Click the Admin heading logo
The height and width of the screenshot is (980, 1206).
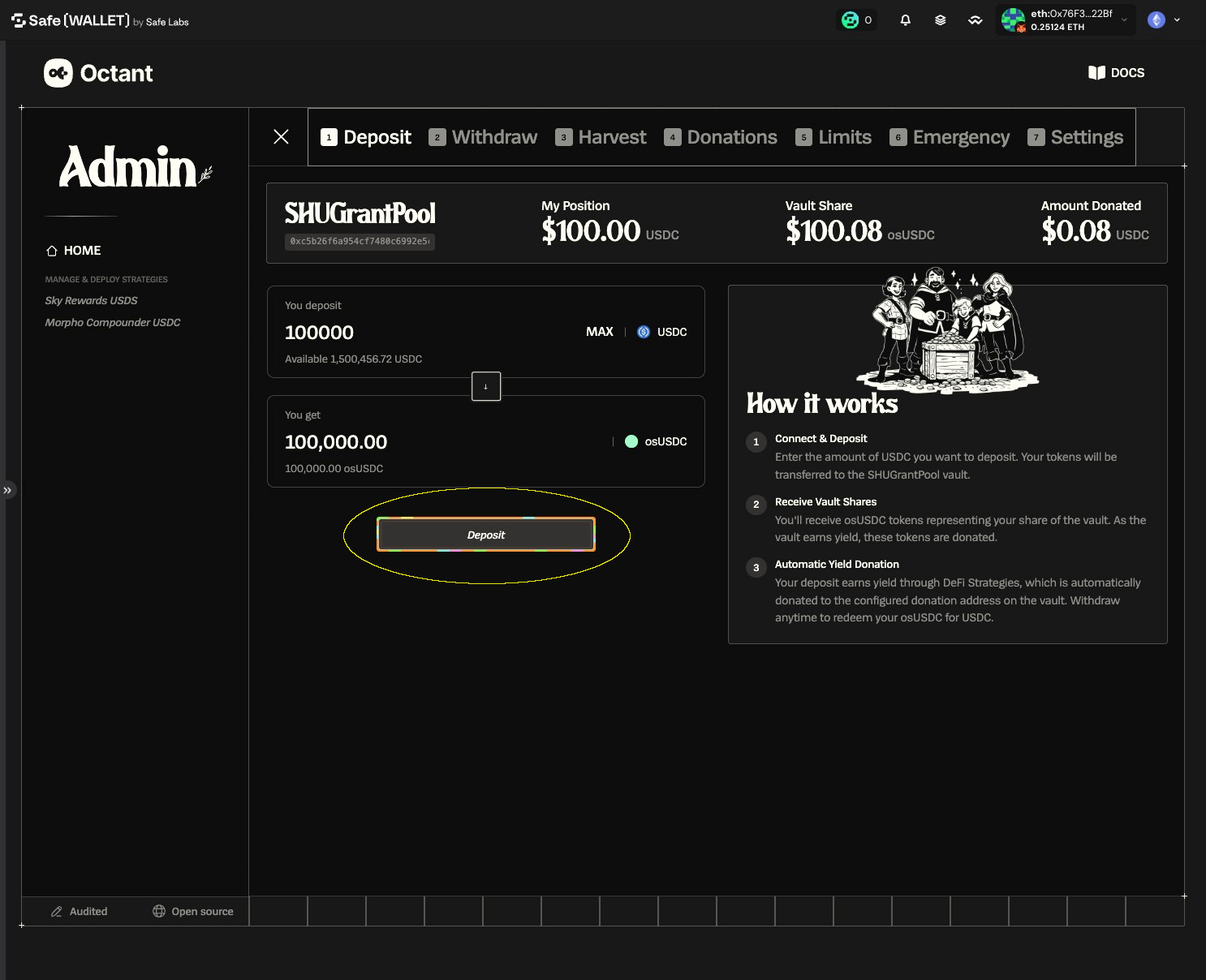[135, 166]
